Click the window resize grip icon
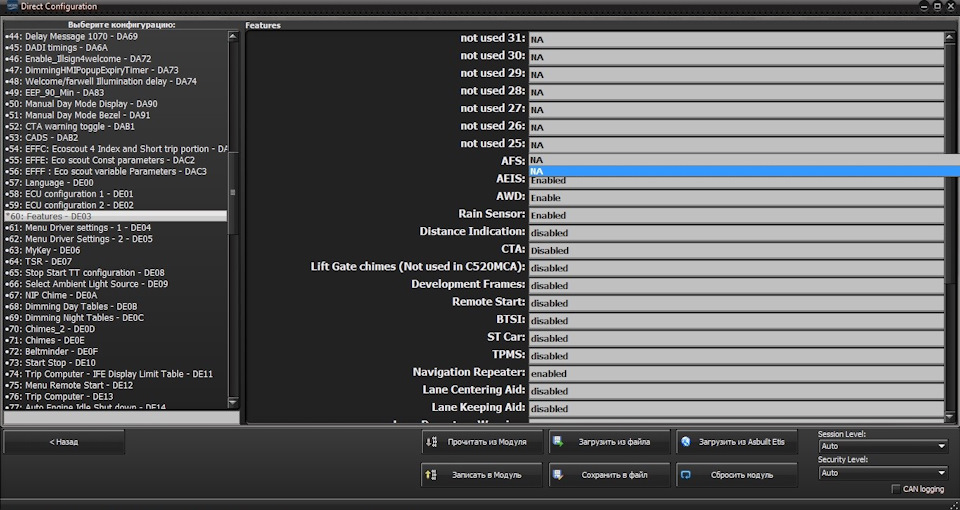This screenshot has height=510, width=960. click(x=952, y=504)
